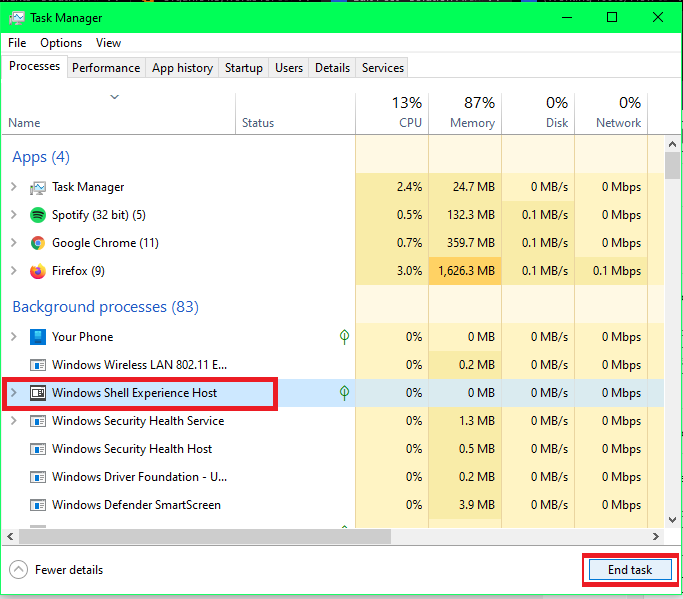Click the Spotify app icon
Viewport: 683px width, 599px height.
click(x=38, y=215)
